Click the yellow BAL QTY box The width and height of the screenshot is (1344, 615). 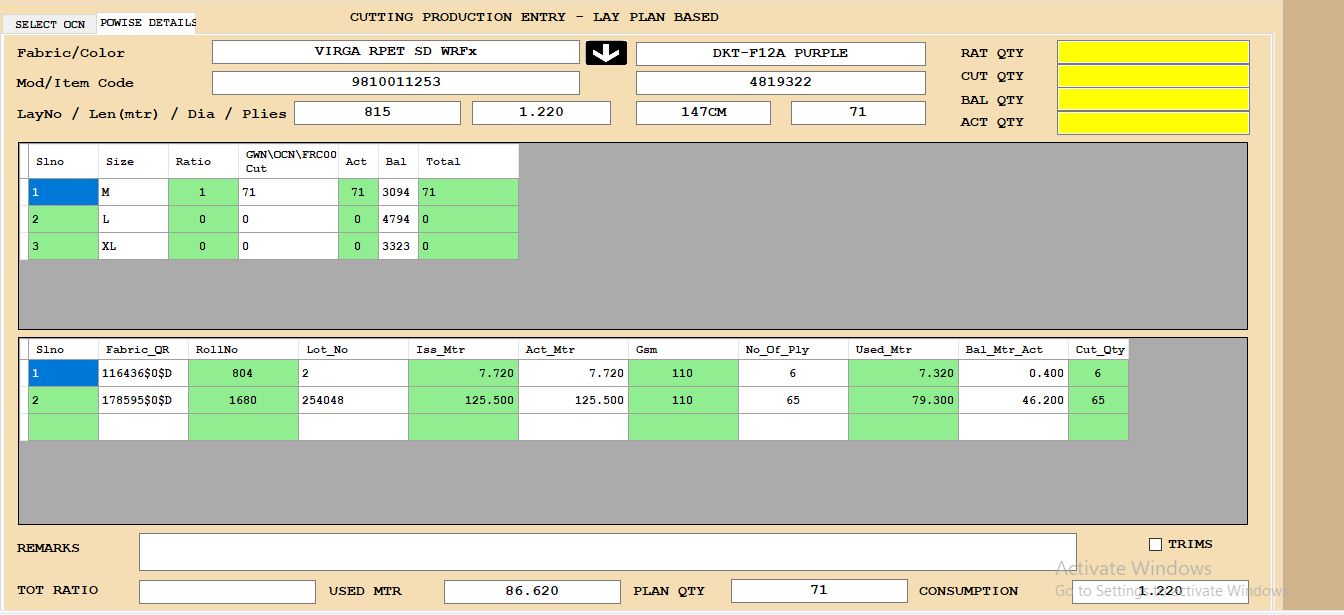pos(1153,99)
